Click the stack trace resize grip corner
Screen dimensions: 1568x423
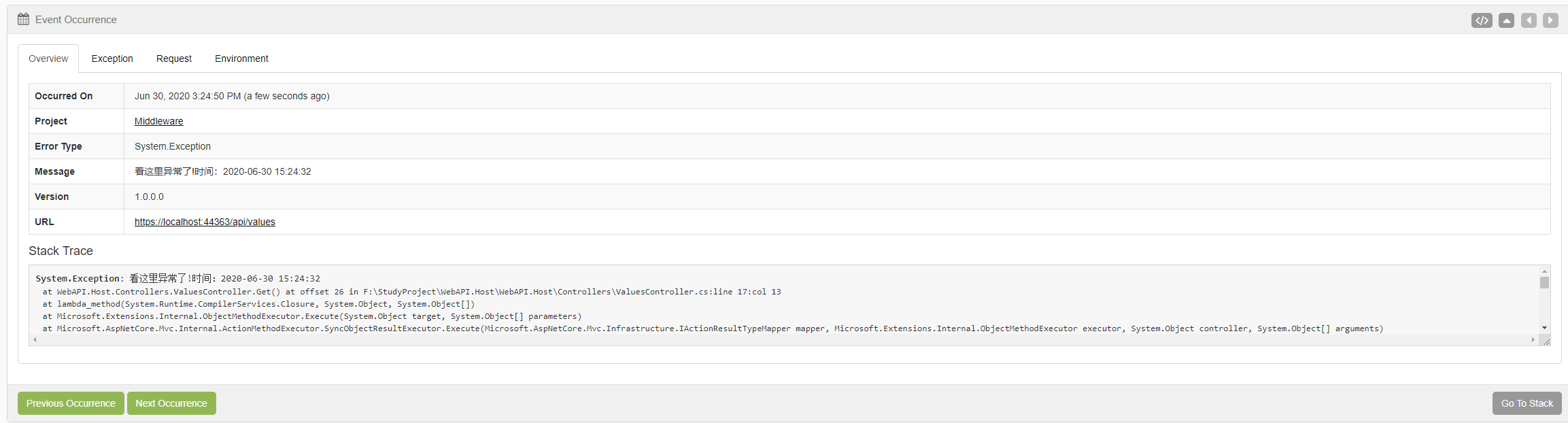coord(1546,341)
